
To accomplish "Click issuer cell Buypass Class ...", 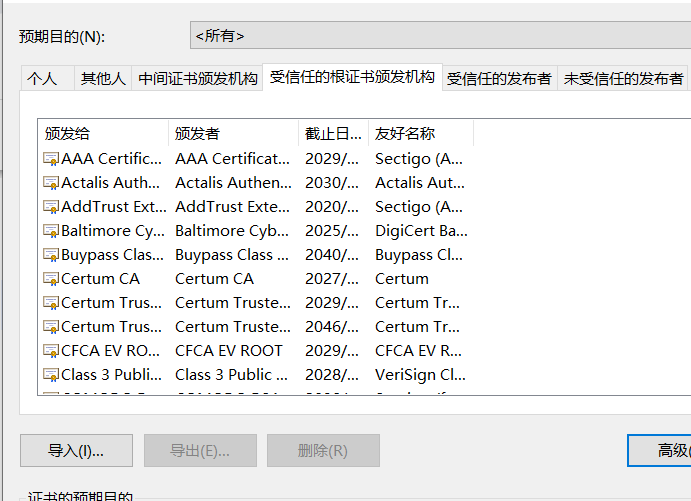I will point(232,255).
